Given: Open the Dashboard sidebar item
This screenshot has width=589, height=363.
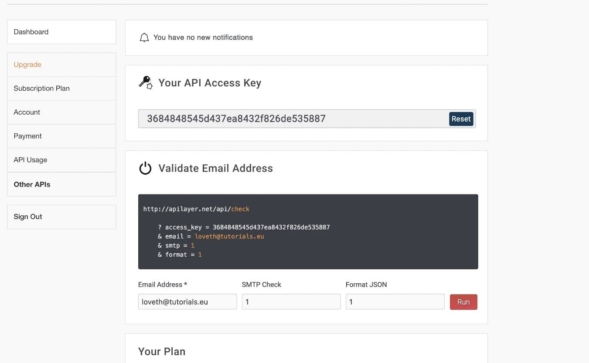Looking at the screenshot, I should [x=62, y=32].
